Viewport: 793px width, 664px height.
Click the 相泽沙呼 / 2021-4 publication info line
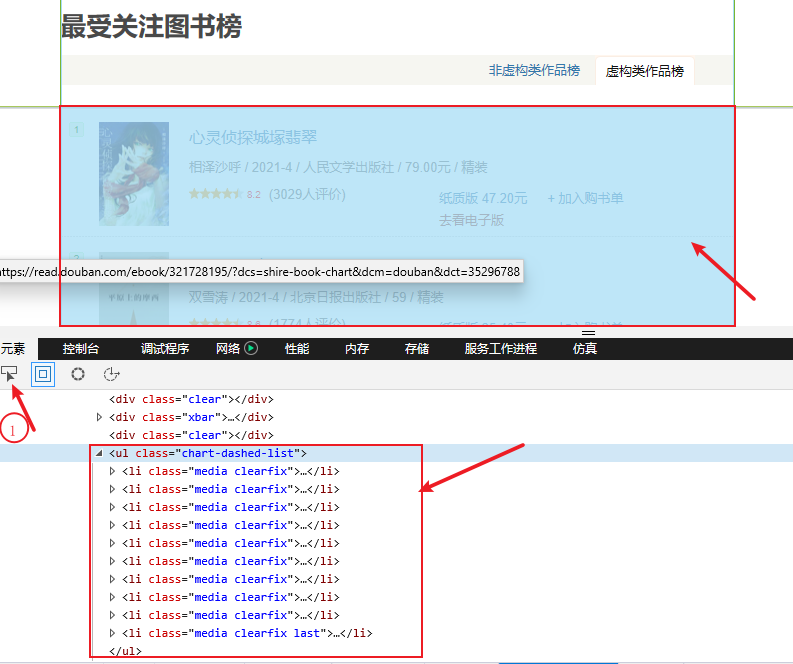click(x=338, y=167)
